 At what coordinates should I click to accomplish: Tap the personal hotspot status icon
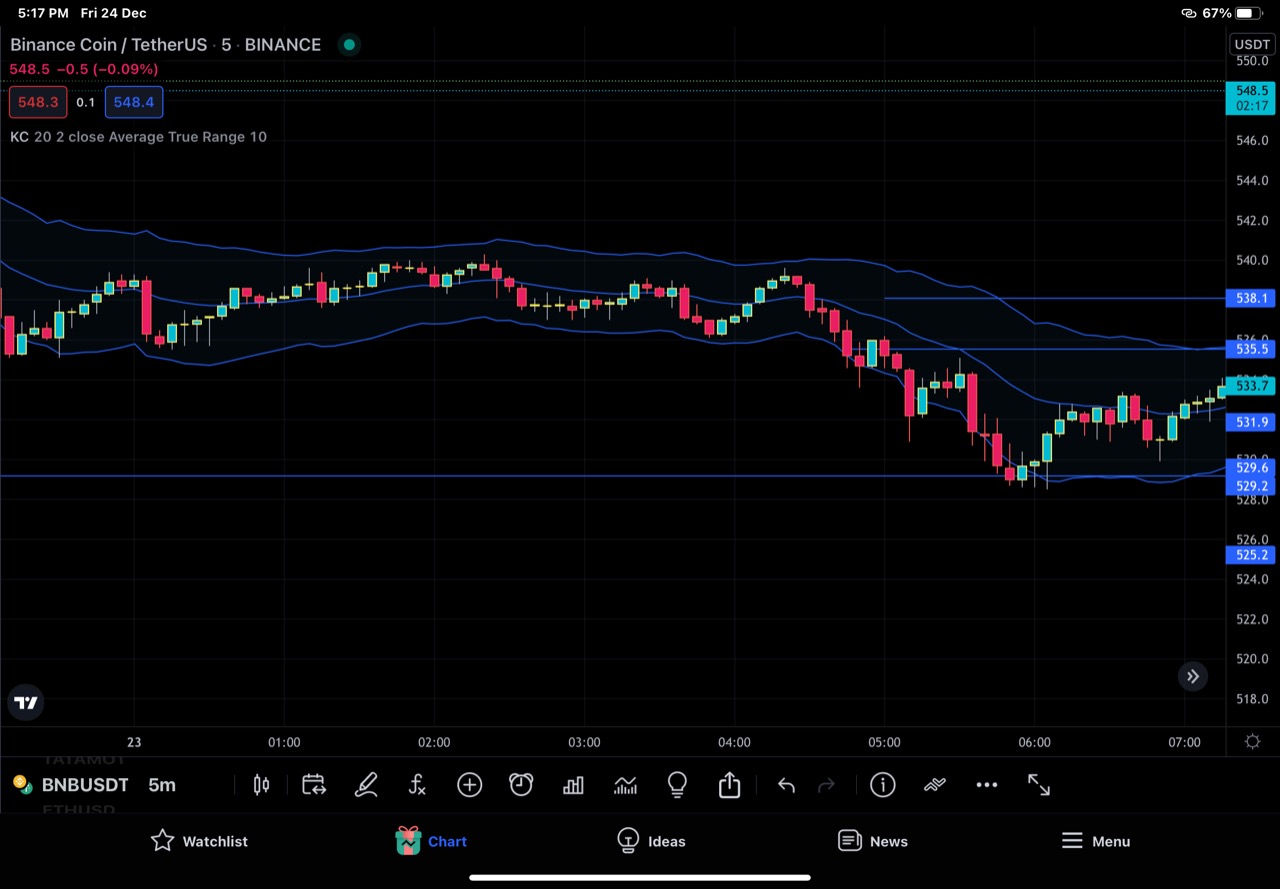tap(1189, 13)
